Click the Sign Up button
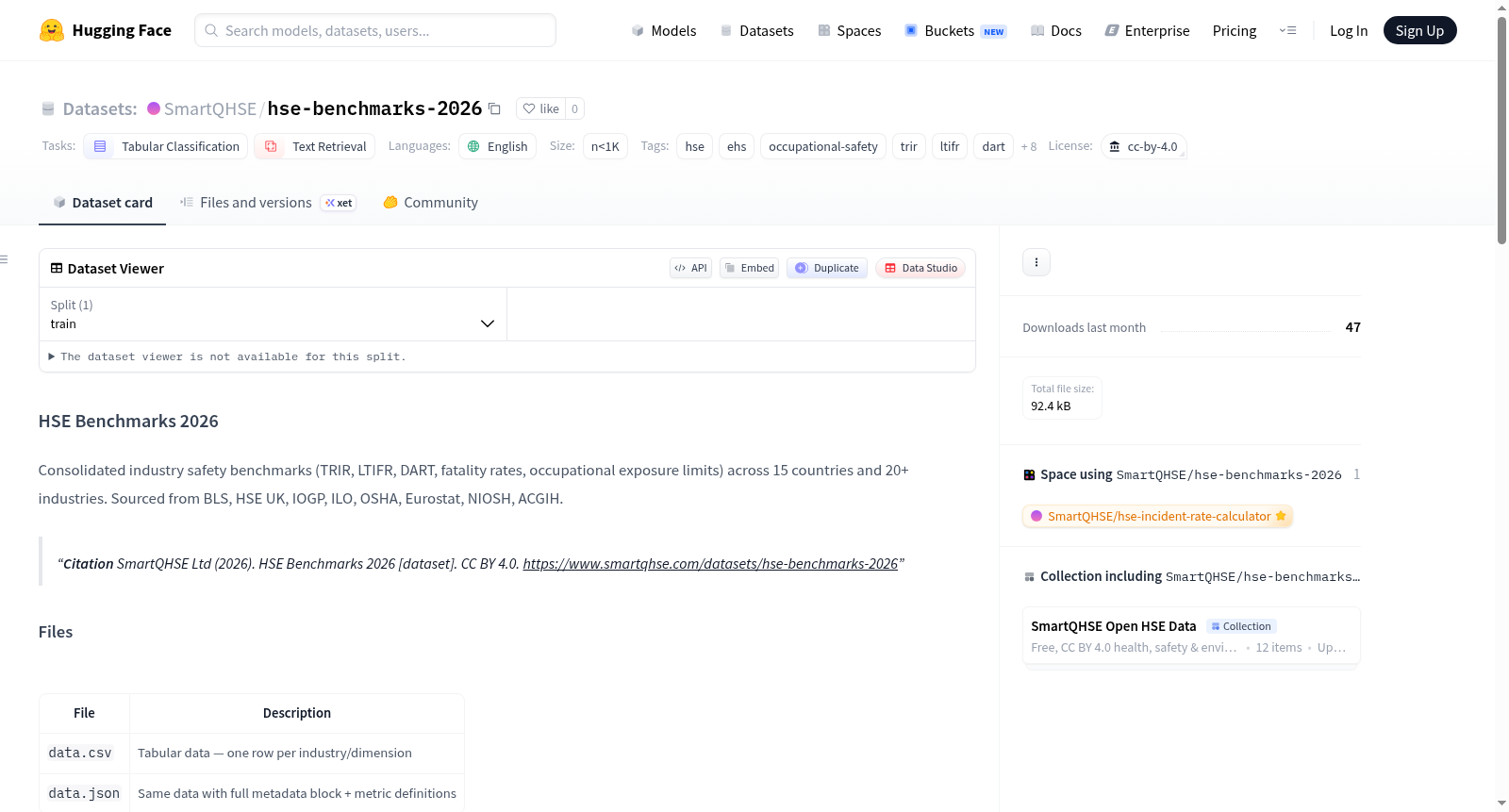This screenshot has height=812, width=1509. (1419, 30)
